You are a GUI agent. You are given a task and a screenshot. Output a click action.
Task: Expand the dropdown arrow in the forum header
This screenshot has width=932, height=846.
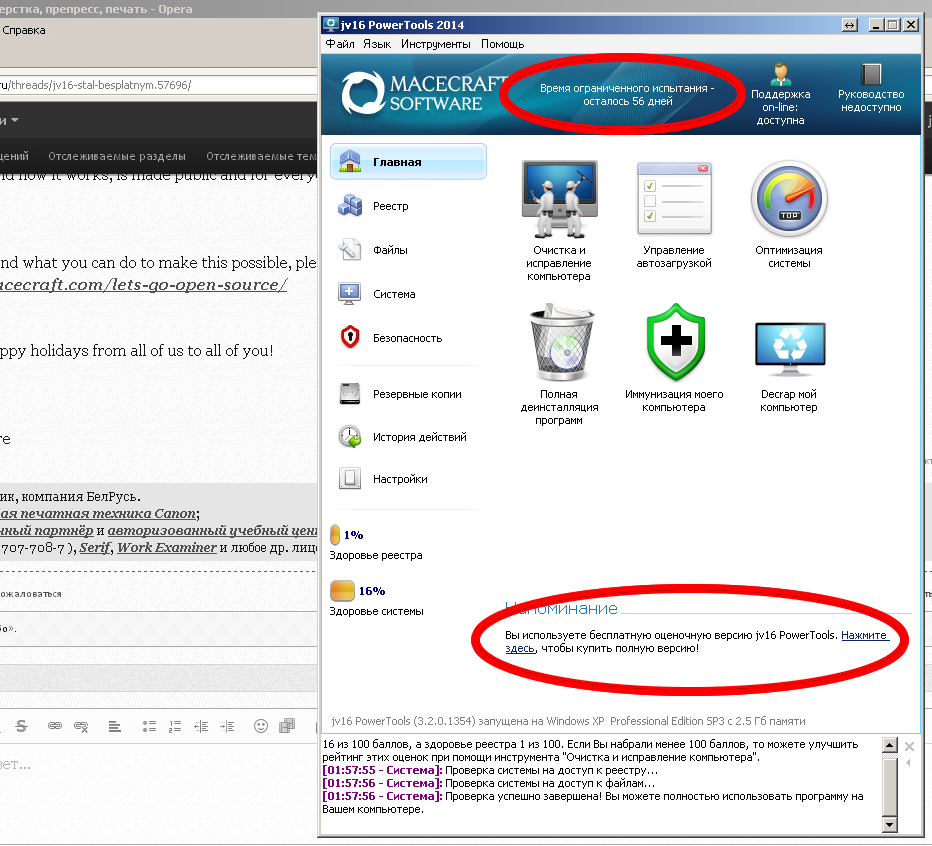pos(14,120)
